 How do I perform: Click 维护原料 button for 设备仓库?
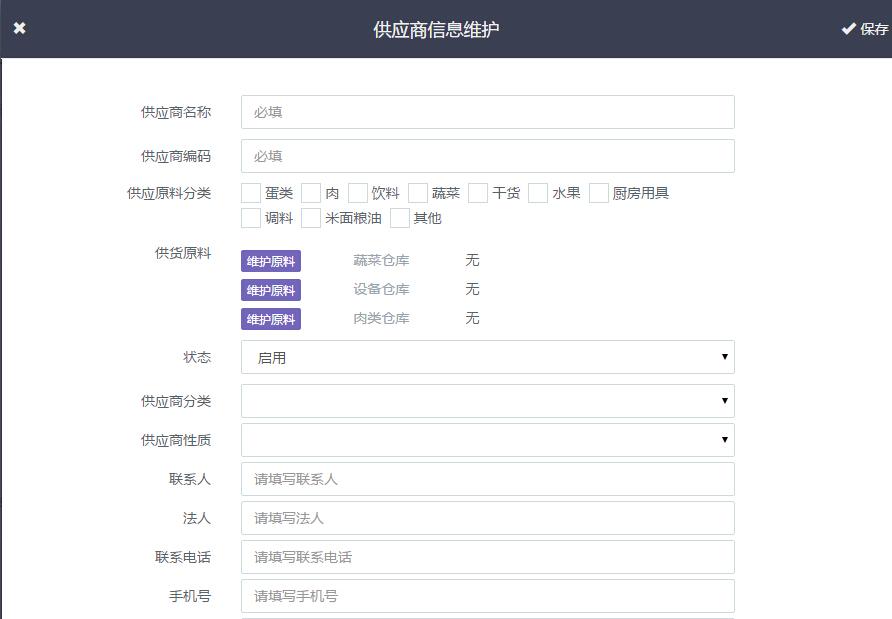click(x=271, y=290)
